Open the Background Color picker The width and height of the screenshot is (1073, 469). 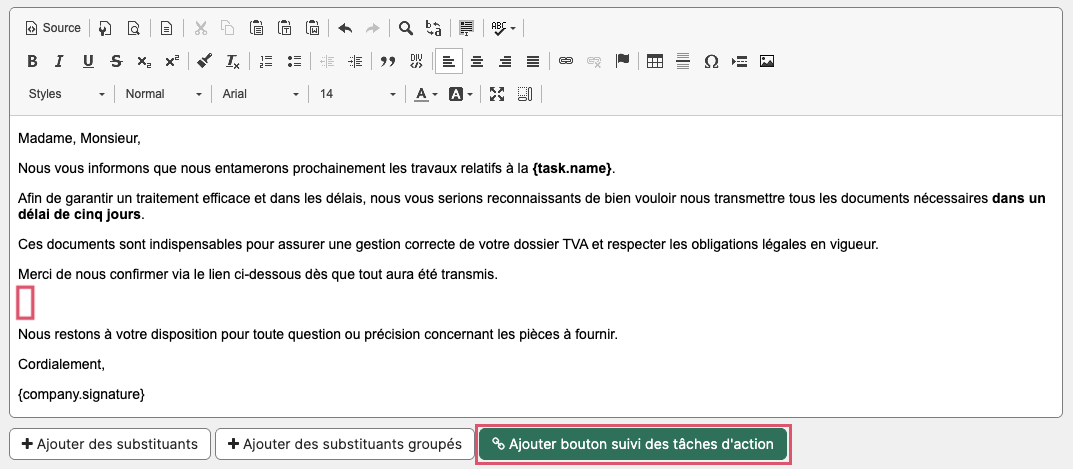point(461,94)
